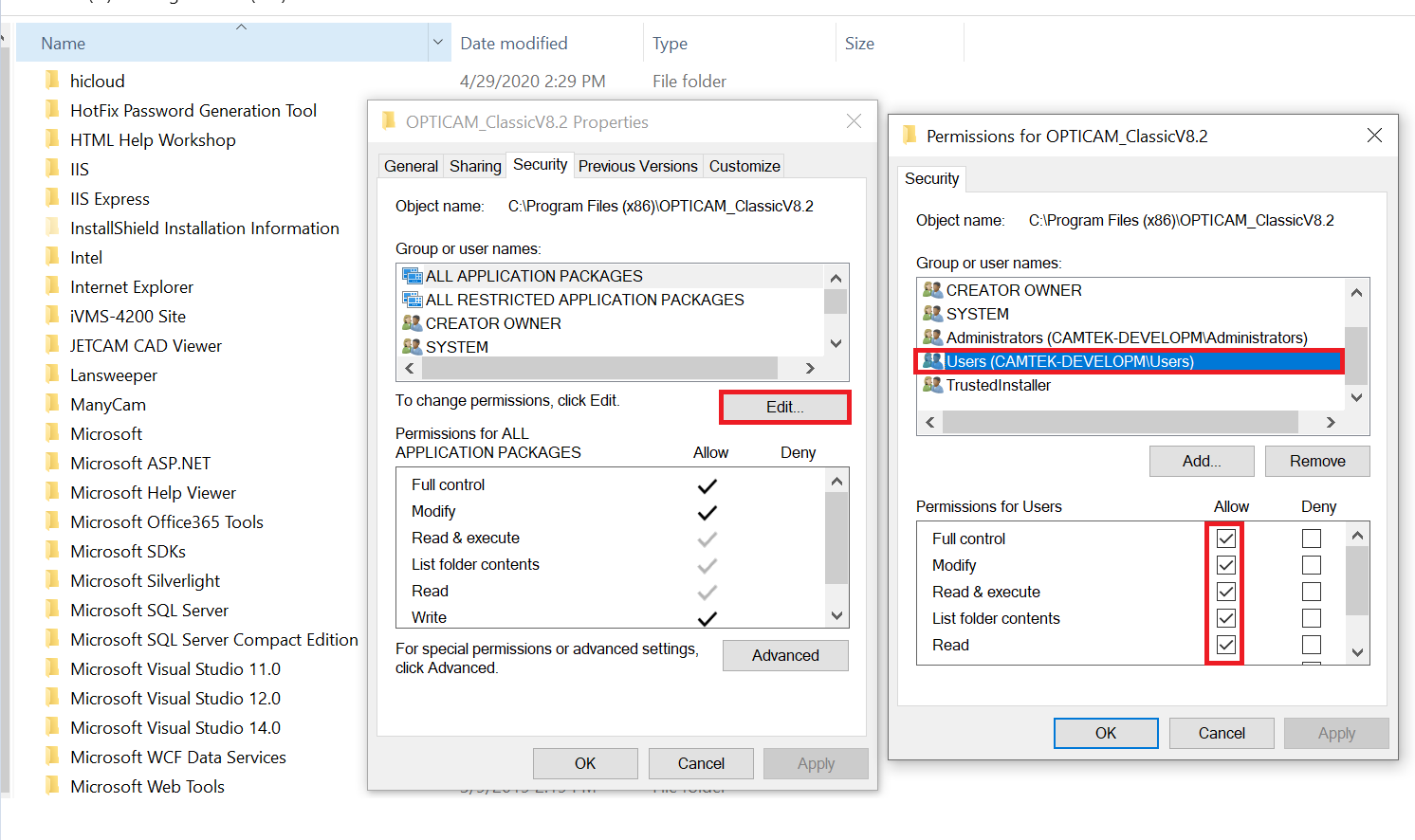
Task: Click down arrow of Properties group list scrollbar
Action: [836, 344]
